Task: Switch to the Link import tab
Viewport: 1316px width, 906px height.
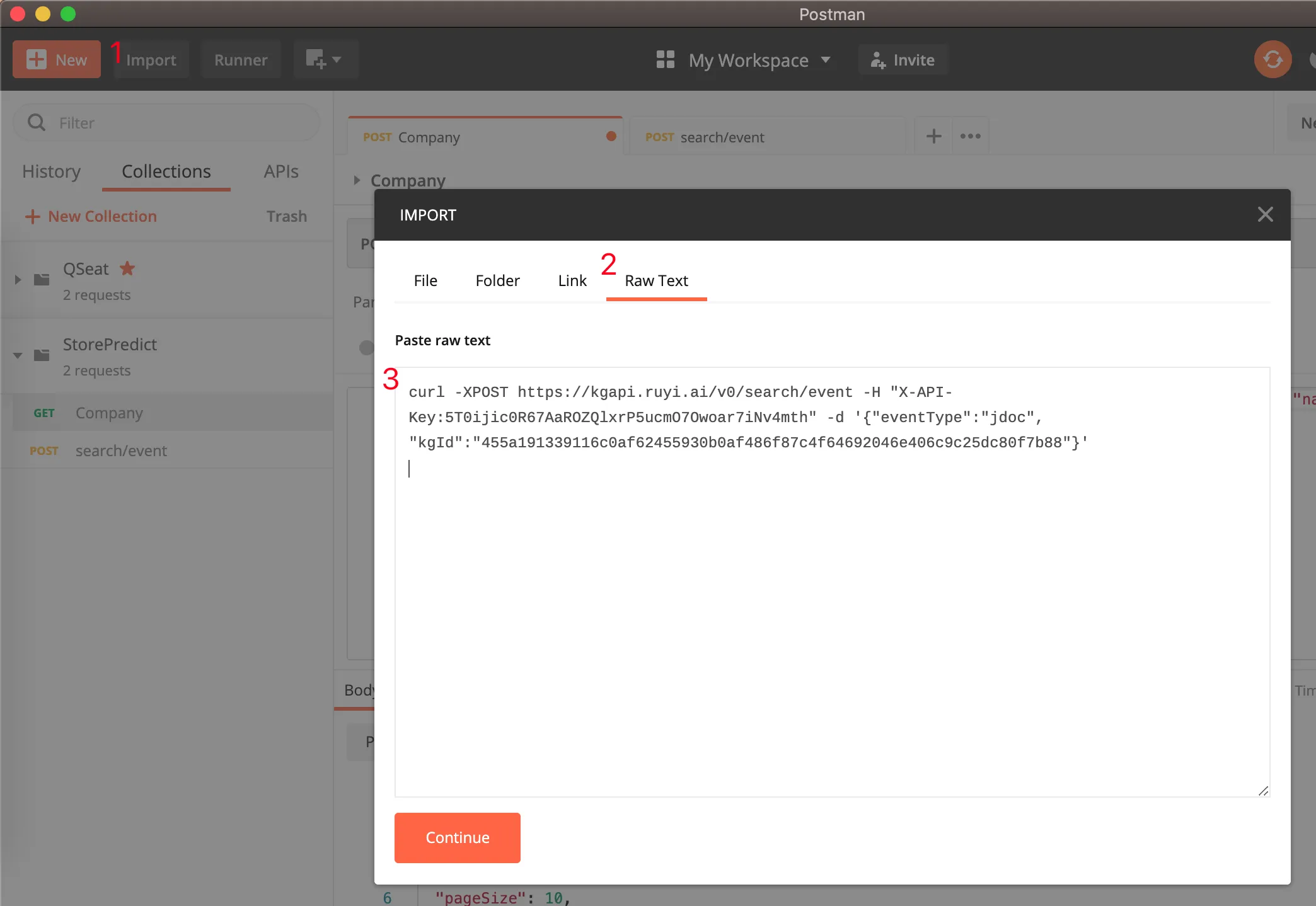Action: click(x=572, y=281)
